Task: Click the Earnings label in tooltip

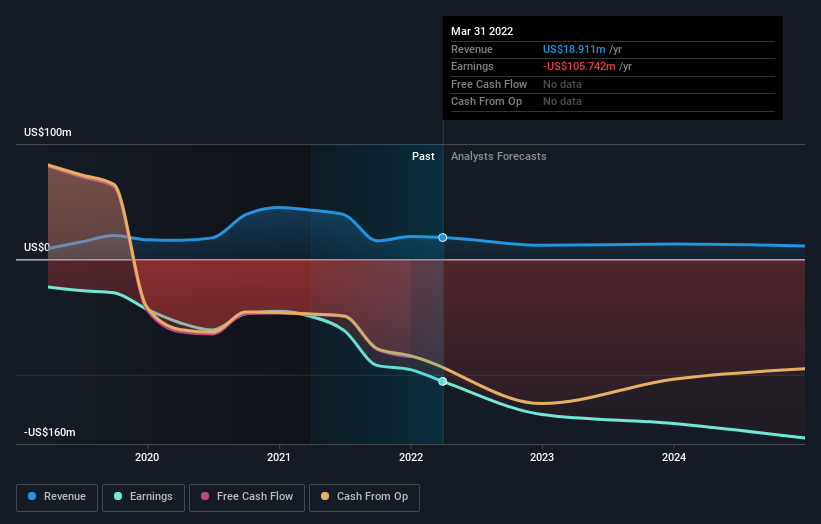Action: [472, 66]
